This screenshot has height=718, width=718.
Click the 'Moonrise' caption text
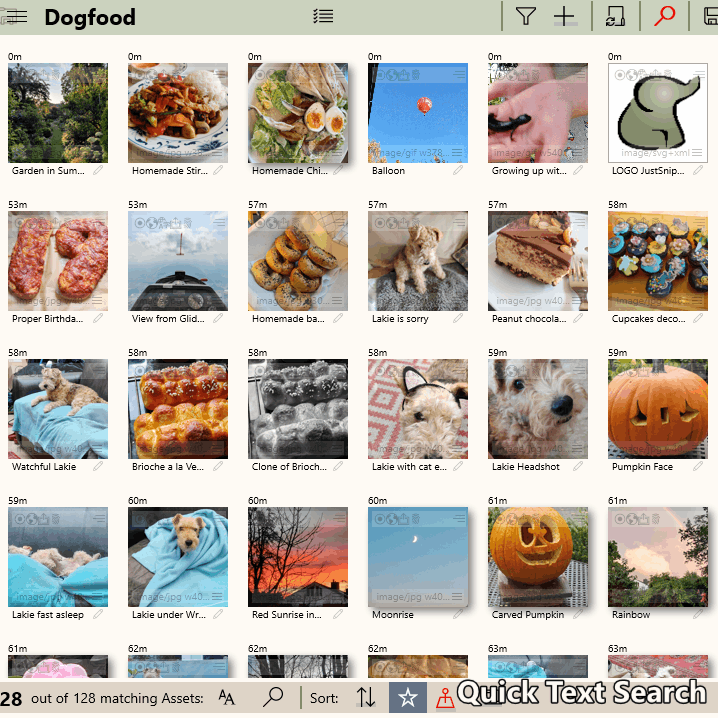(392, 615)
